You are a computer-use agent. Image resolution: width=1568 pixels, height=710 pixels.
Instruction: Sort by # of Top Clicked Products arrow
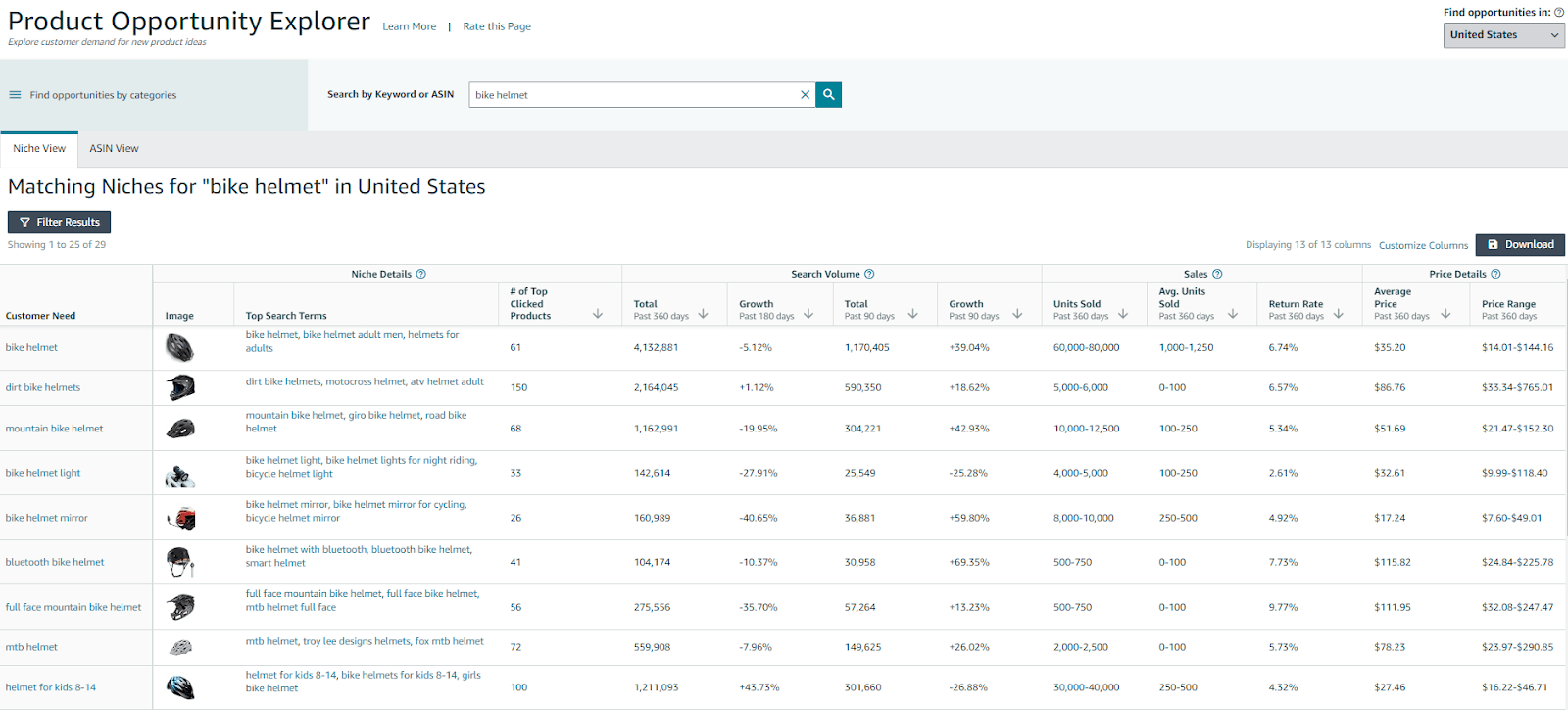coord(598,314)
